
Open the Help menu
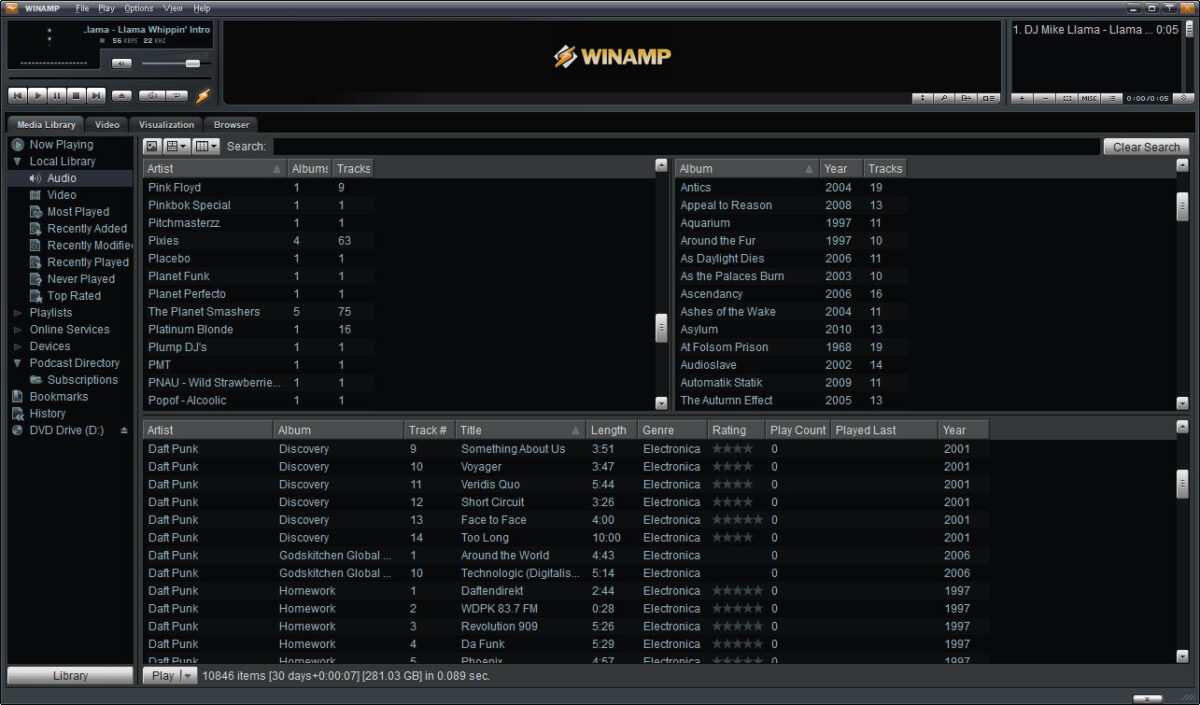(202, 8)
